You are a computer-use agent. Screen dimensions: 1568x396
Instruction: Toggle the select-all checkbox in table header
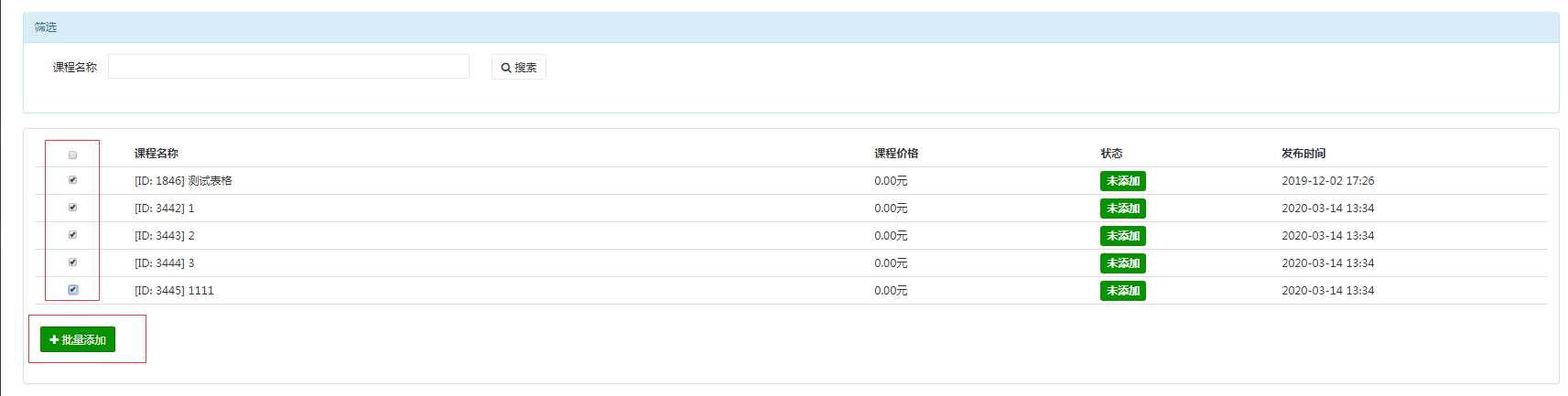[x=72, y=155]
